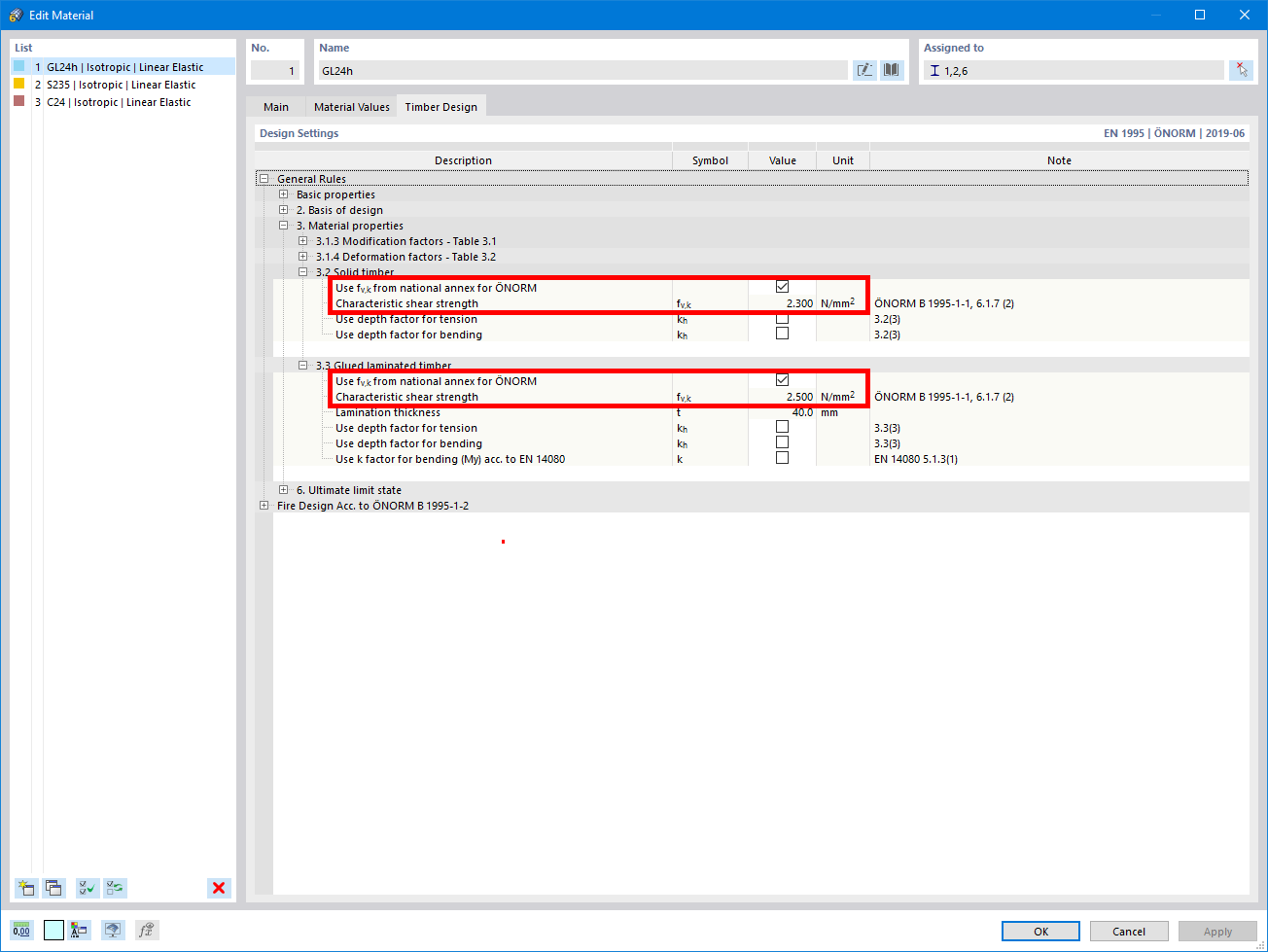Click the Apply button
This screenshot has height=952, width=1268.
[x=1217, y=932]
